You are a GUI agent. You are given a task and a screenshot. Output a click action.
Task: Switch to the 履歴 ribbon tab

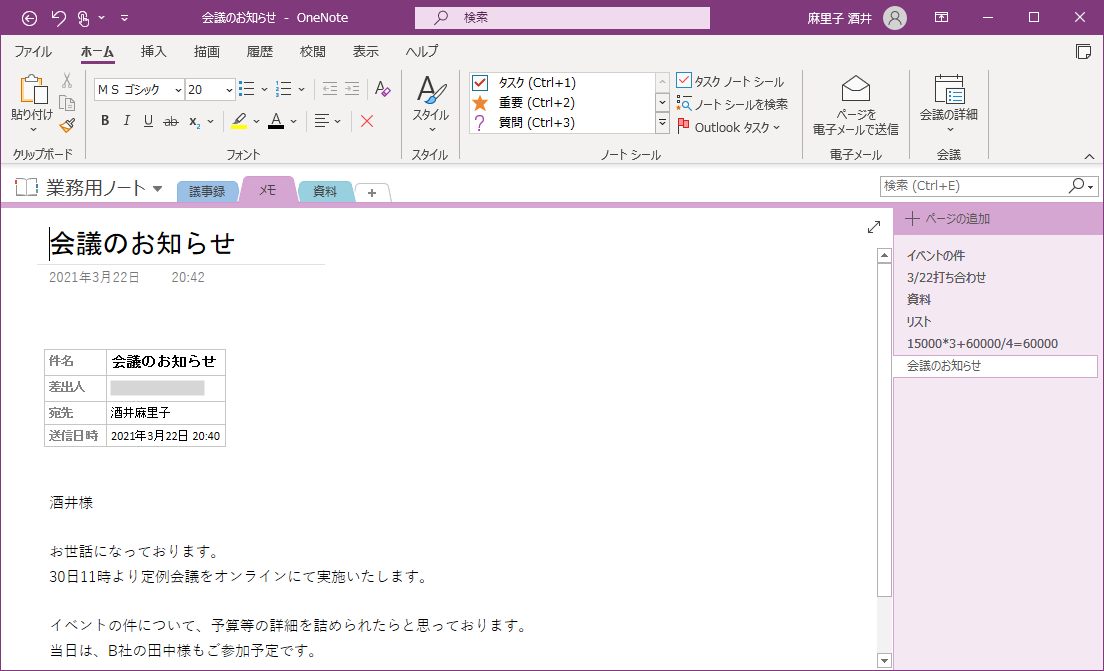[x=260, y=51]
